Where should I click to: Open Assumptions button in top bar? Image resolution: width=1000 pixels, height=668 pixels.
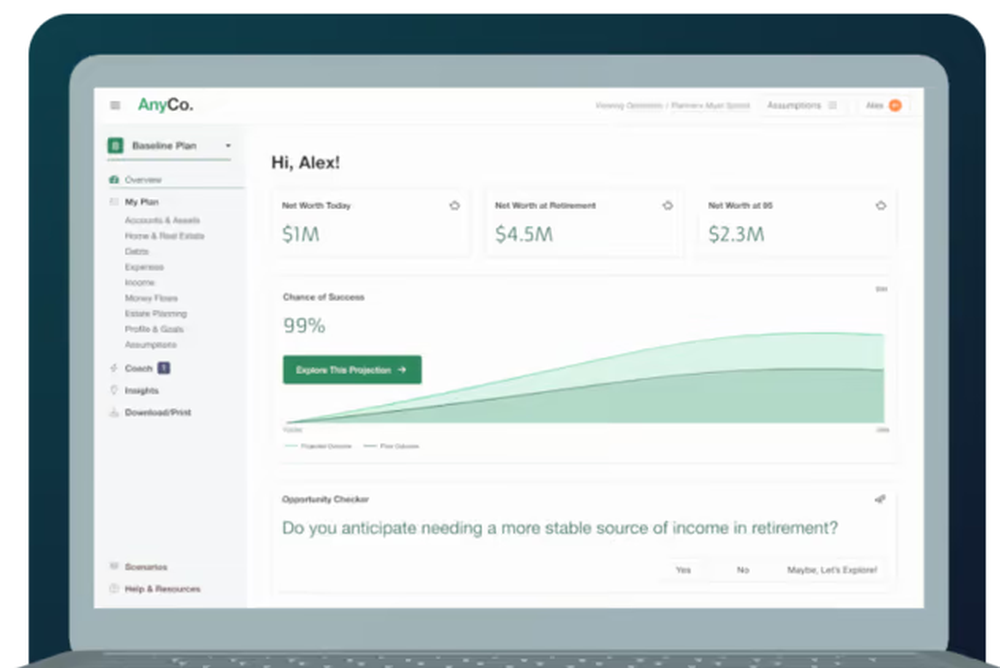802,105
